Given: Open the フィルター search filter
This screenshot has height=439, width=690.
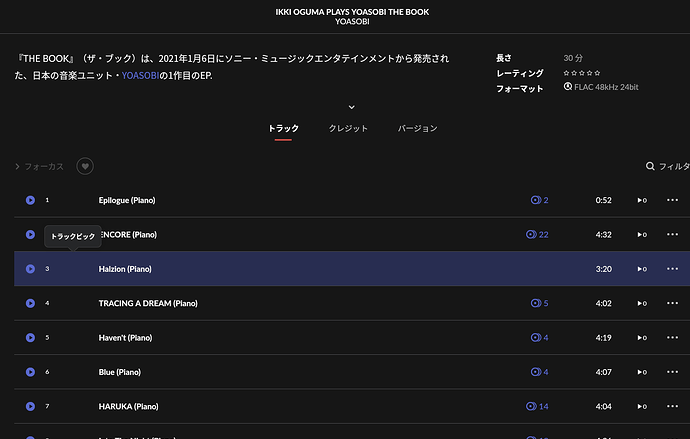Looking at the screenshot, I should click(668, 166).
